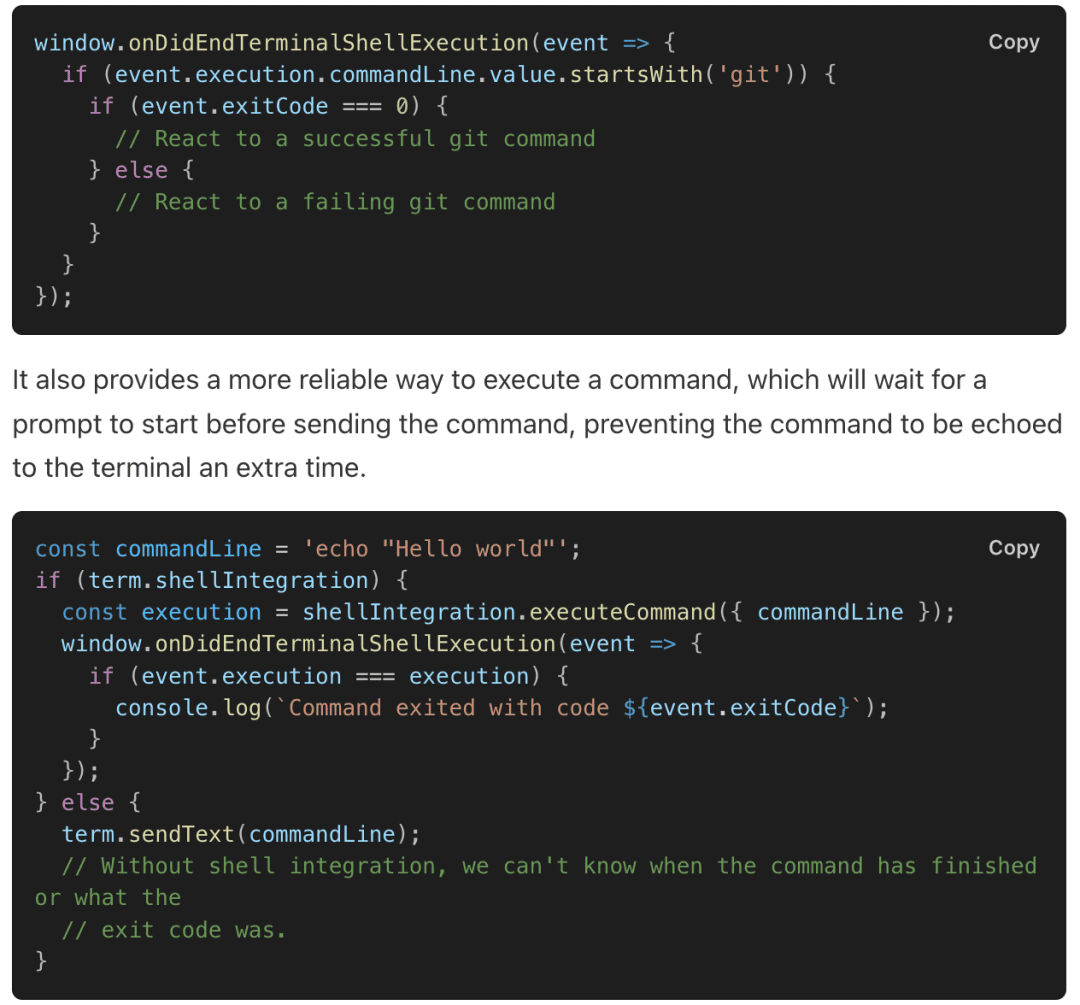
Task: Click the term.shellIntegration condition text
Action: click(x=229, y=581)
